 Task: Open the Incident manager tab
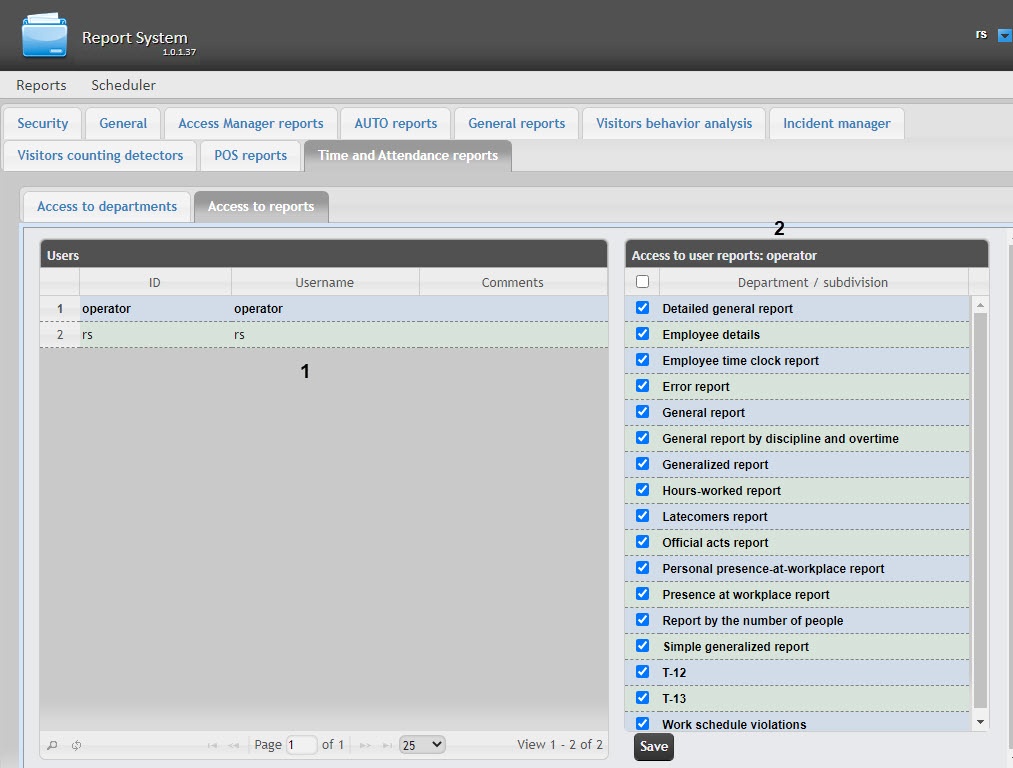point(836,123)
